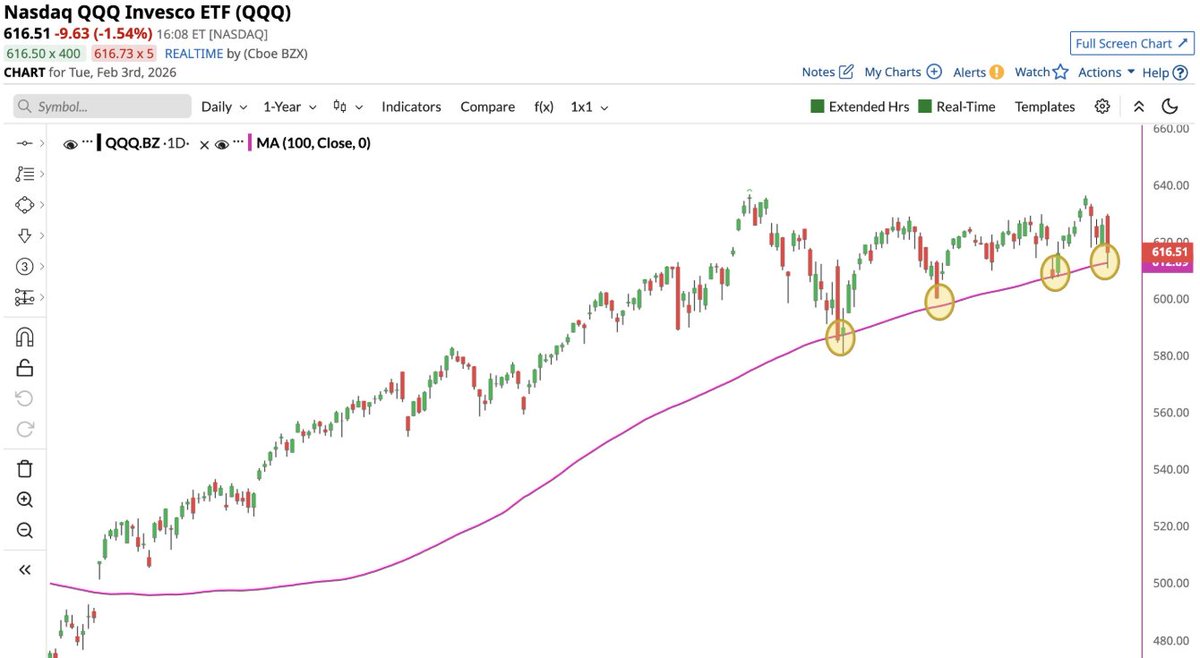This screenshot has height=658, width=1200.
Task: Select the line drawing tool
Action: coord(25,144)
